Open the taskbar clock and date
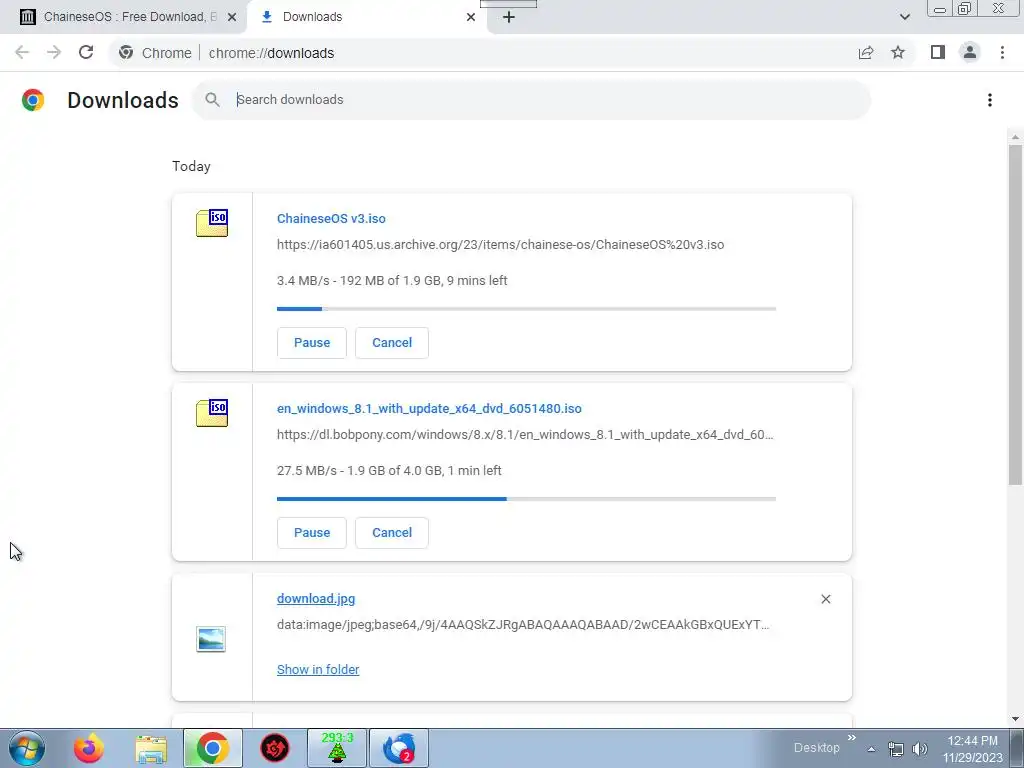Image resolution: width=1024 pixels, height=768 pixels. click(x=972, y=749)
